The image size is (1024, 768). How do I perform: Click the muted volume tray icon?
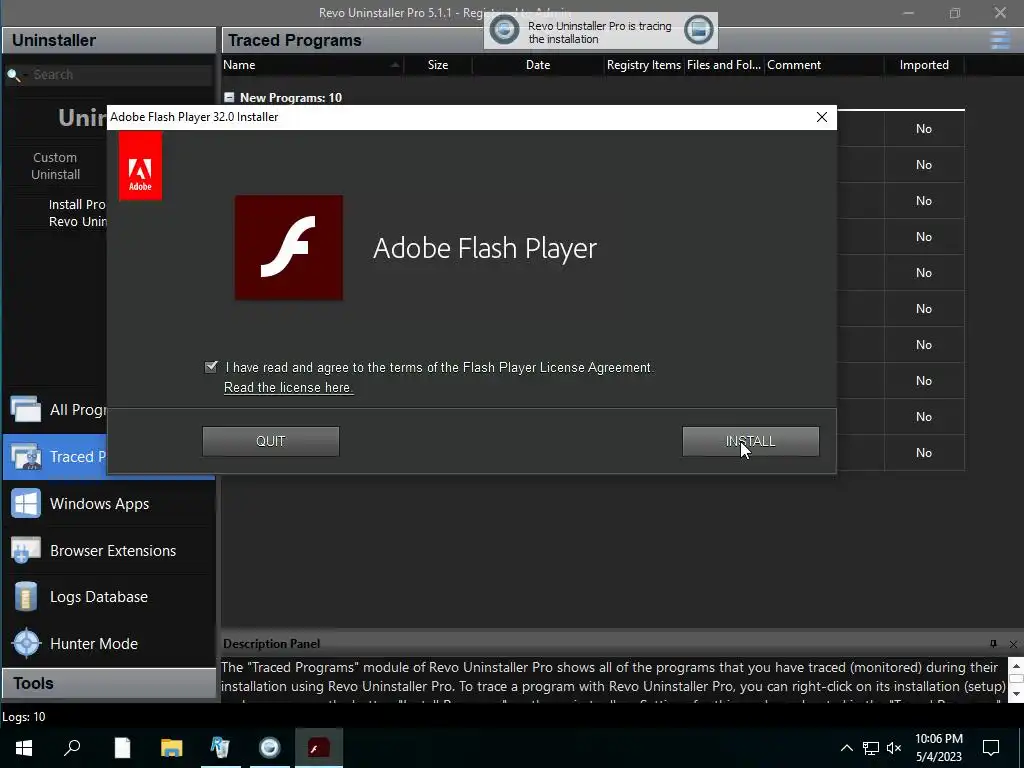click(x=894, y=748)
